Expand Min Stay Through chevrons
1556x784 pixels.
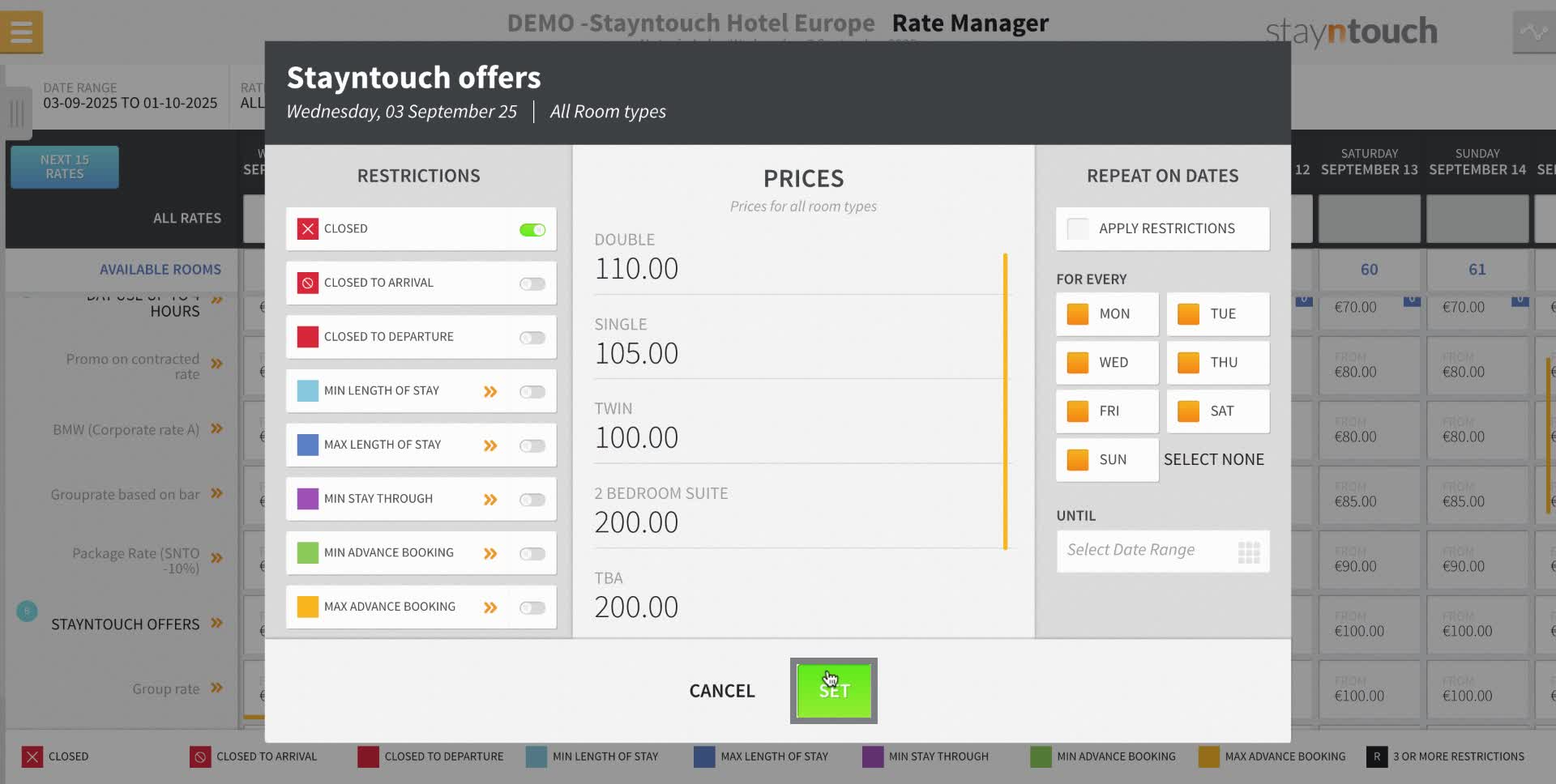(490, 500)
